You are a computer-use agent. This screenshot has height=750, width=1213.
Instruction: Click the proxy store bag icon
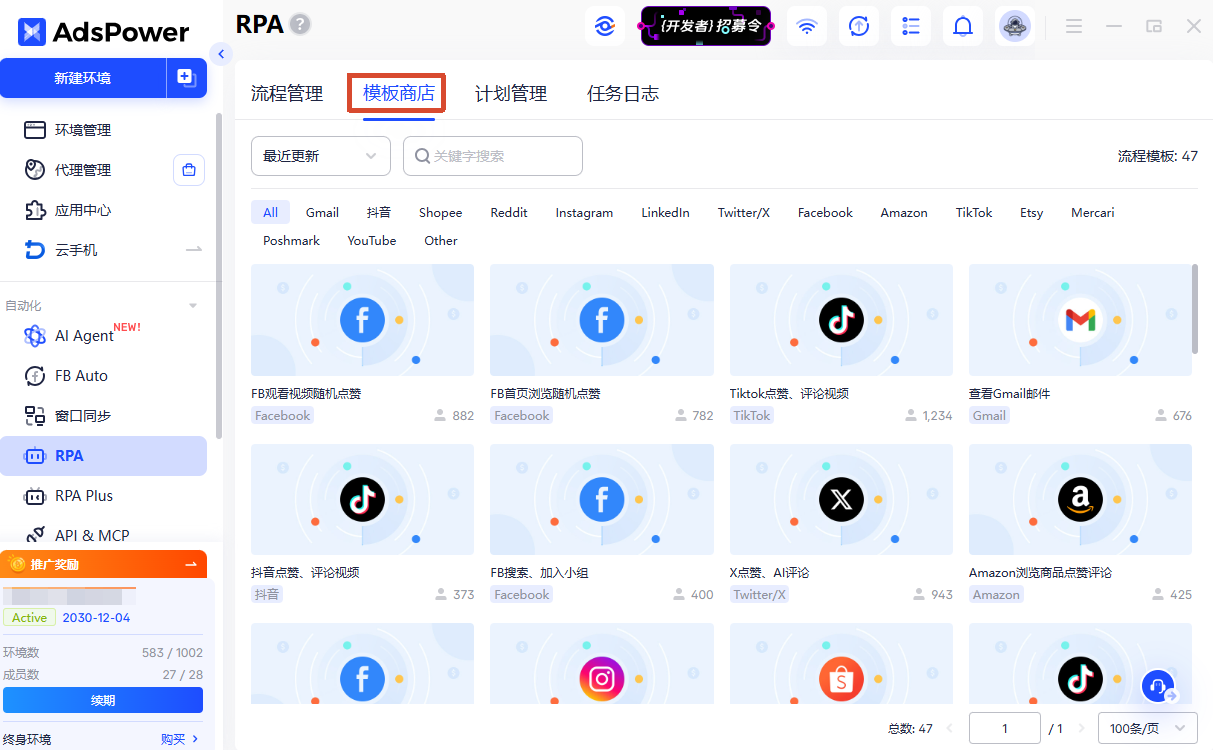click(189, 170)
